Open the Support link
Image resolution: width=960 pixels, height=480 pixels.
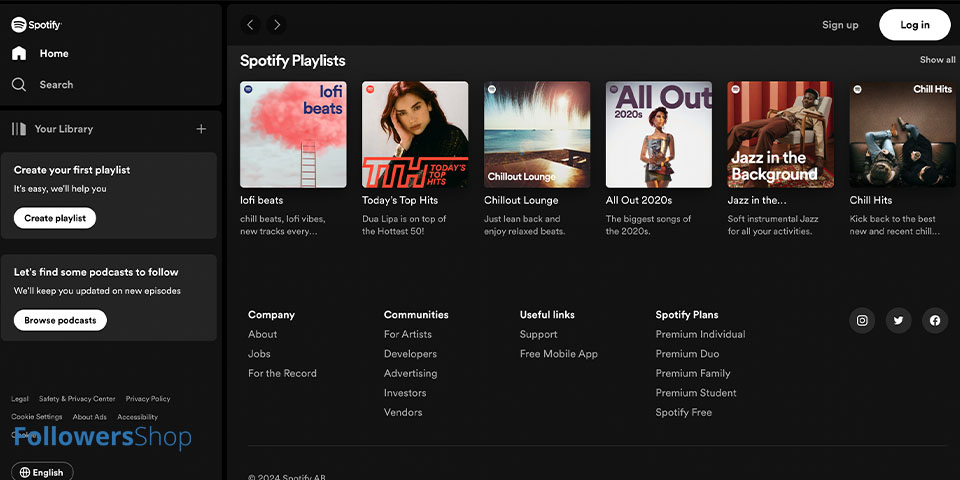coord(538,334)
